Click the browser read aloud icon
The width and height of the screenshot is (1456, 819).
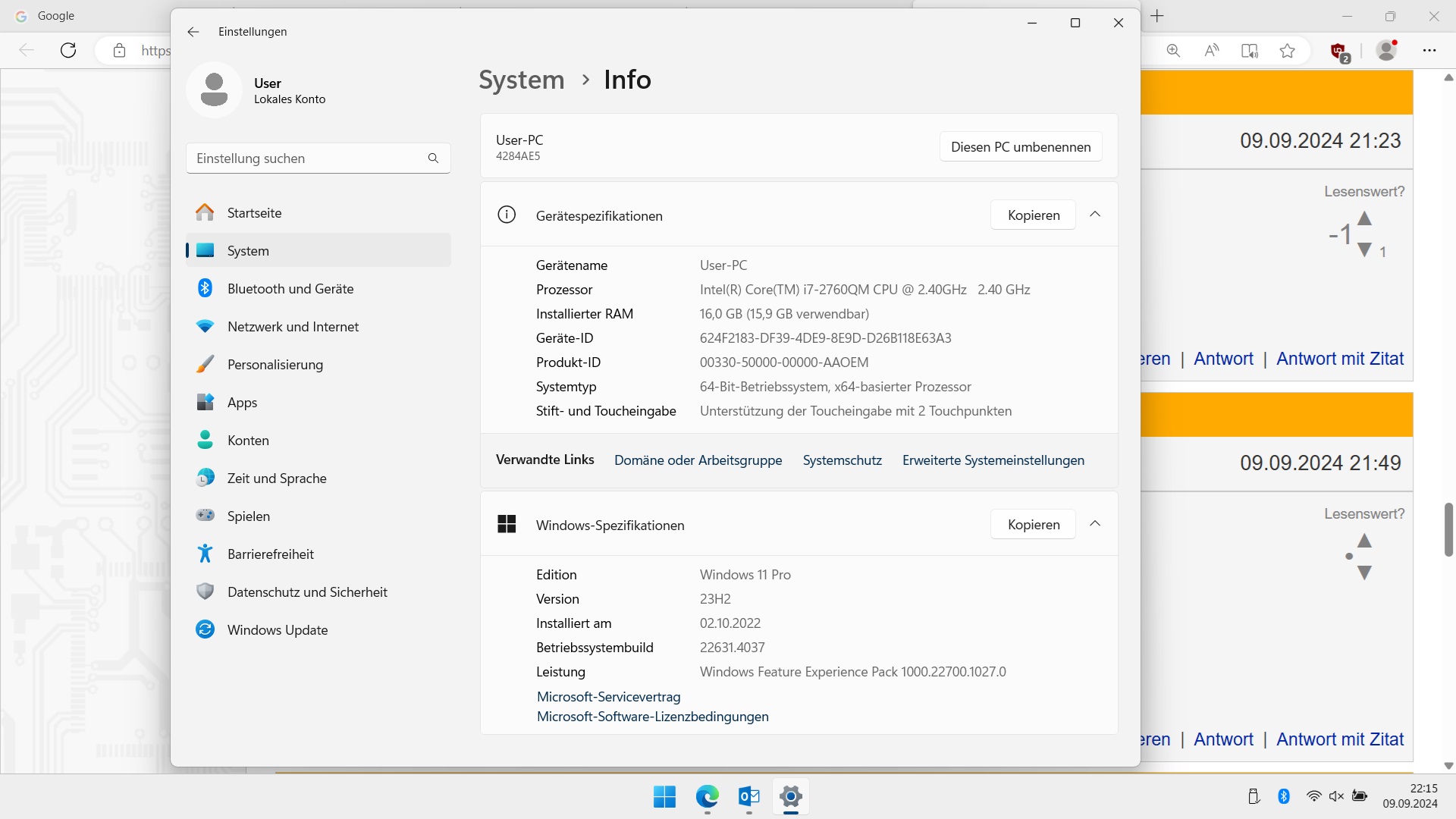[1212, 51]
